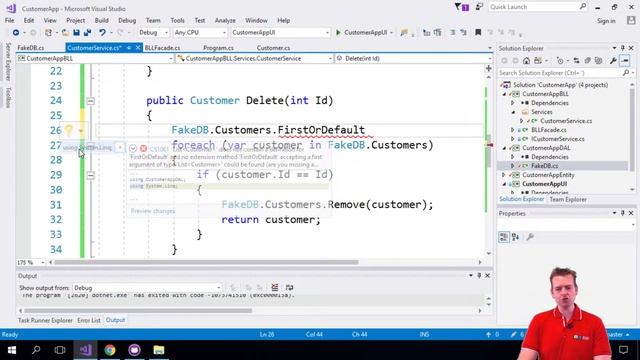Click the Undo toolbar icon
This screenshot has height=360, width=640.
coord(102,32)
